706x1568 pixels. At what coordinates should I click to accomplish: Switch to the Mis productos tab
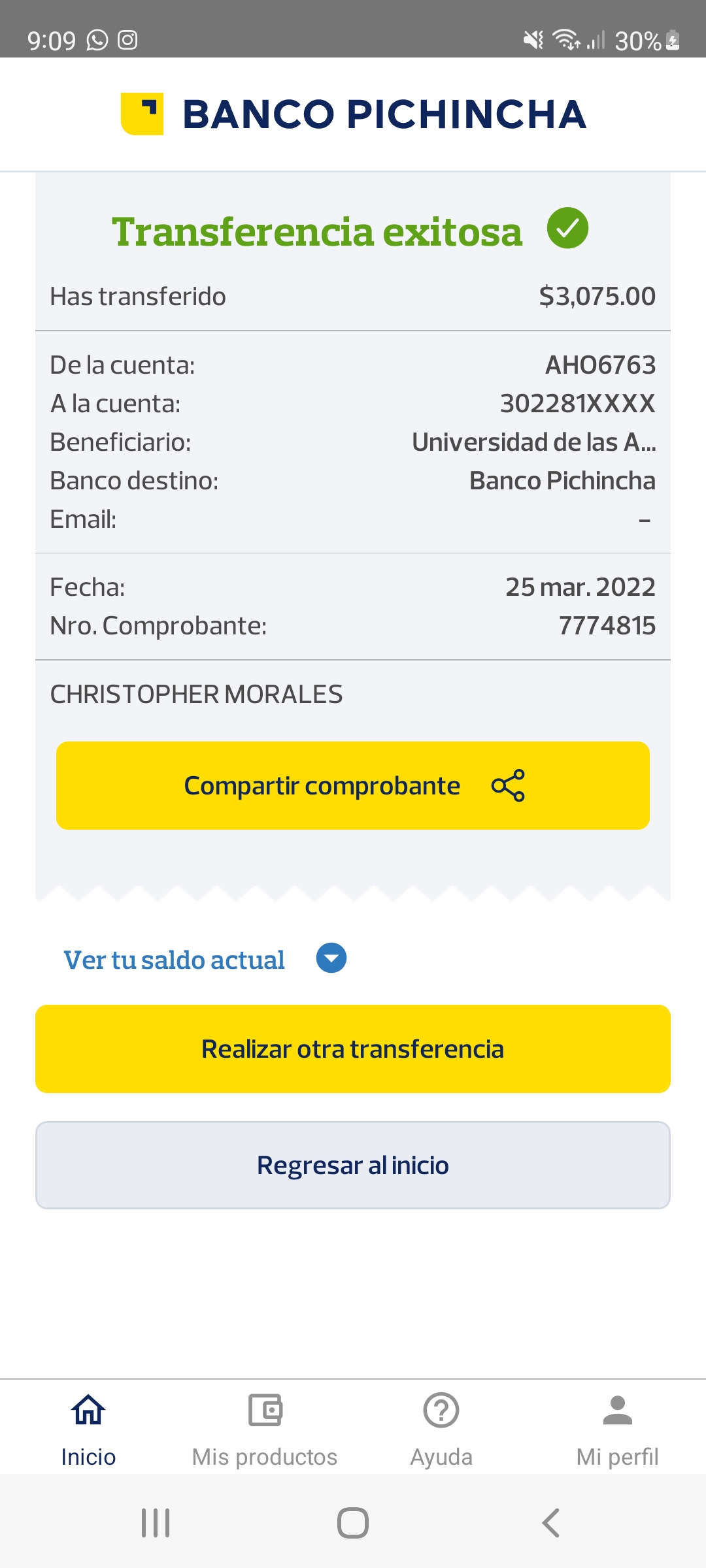pyautogui.click(x=265, y=1456)
